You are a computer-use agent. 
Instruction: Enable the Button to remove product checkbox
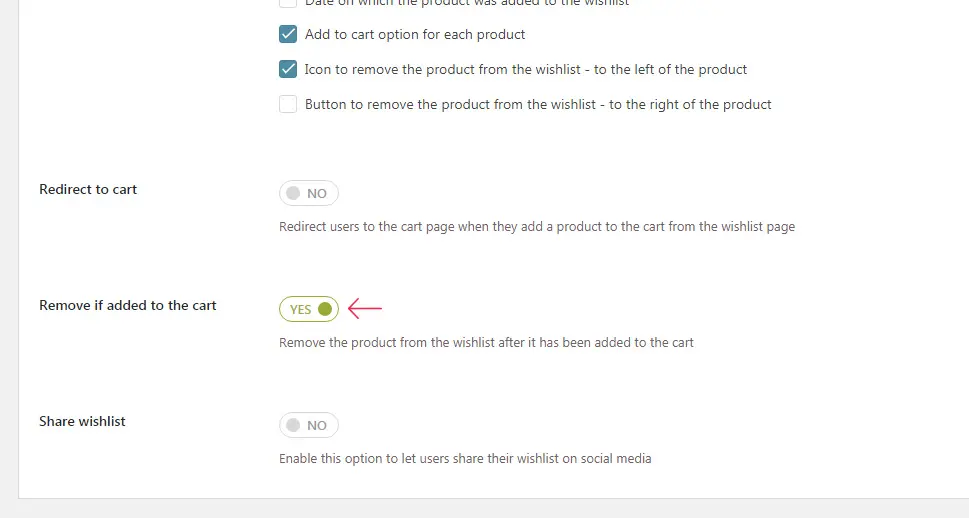click(288, 104)
